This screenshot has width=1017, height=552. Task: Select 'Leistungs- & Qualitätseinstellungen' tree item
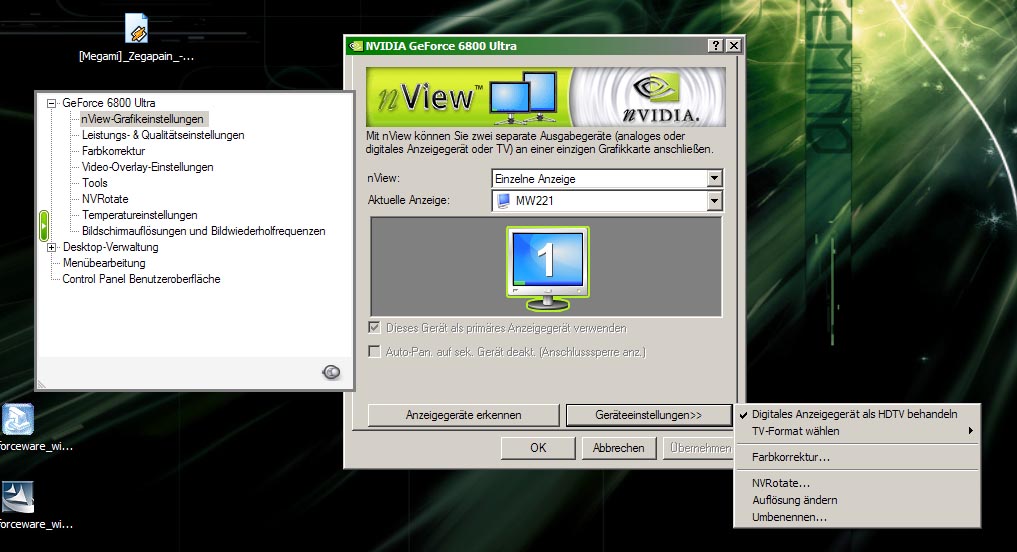pyautogui.click(x=163, y=135)
